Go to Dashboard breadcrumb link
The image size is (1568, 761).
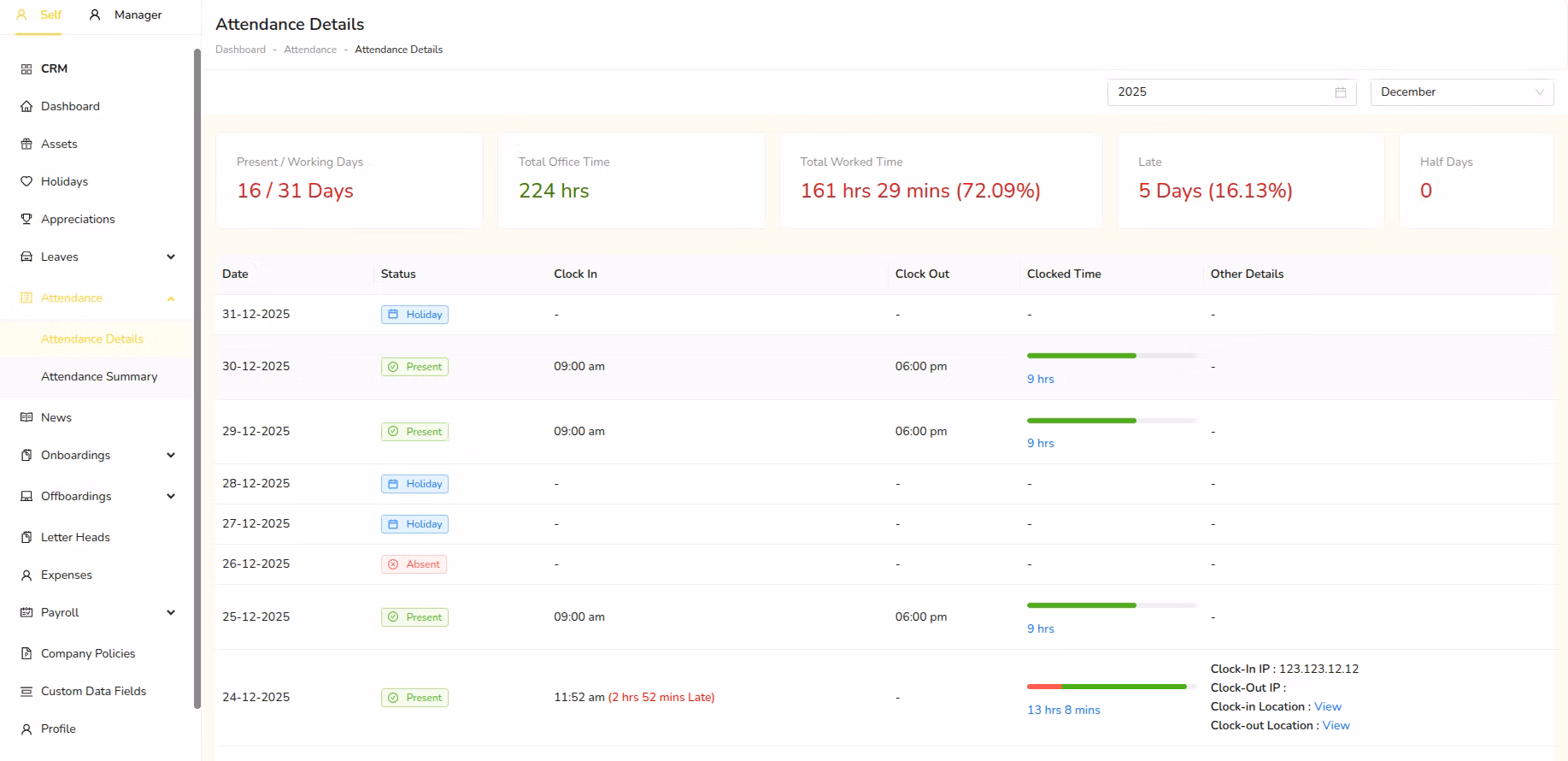(240, 50)
